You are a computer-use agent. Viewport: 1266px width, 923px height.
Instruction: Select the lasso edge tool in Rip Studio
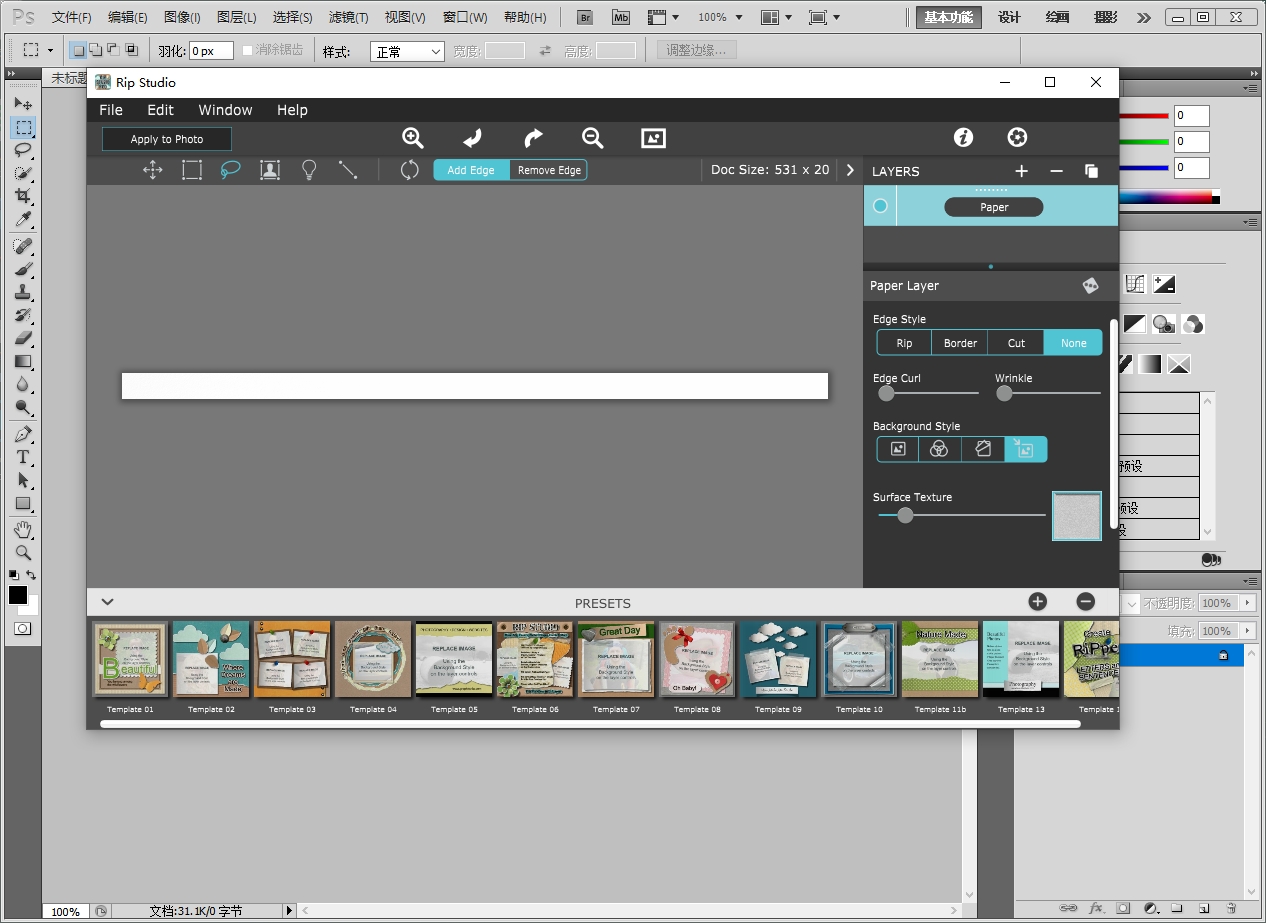(231, 170)
